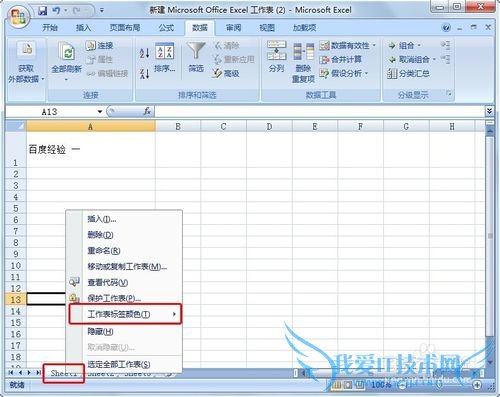Click the Office button logo
This screenshot has height=397, width=500.
(x=18, y=16)
